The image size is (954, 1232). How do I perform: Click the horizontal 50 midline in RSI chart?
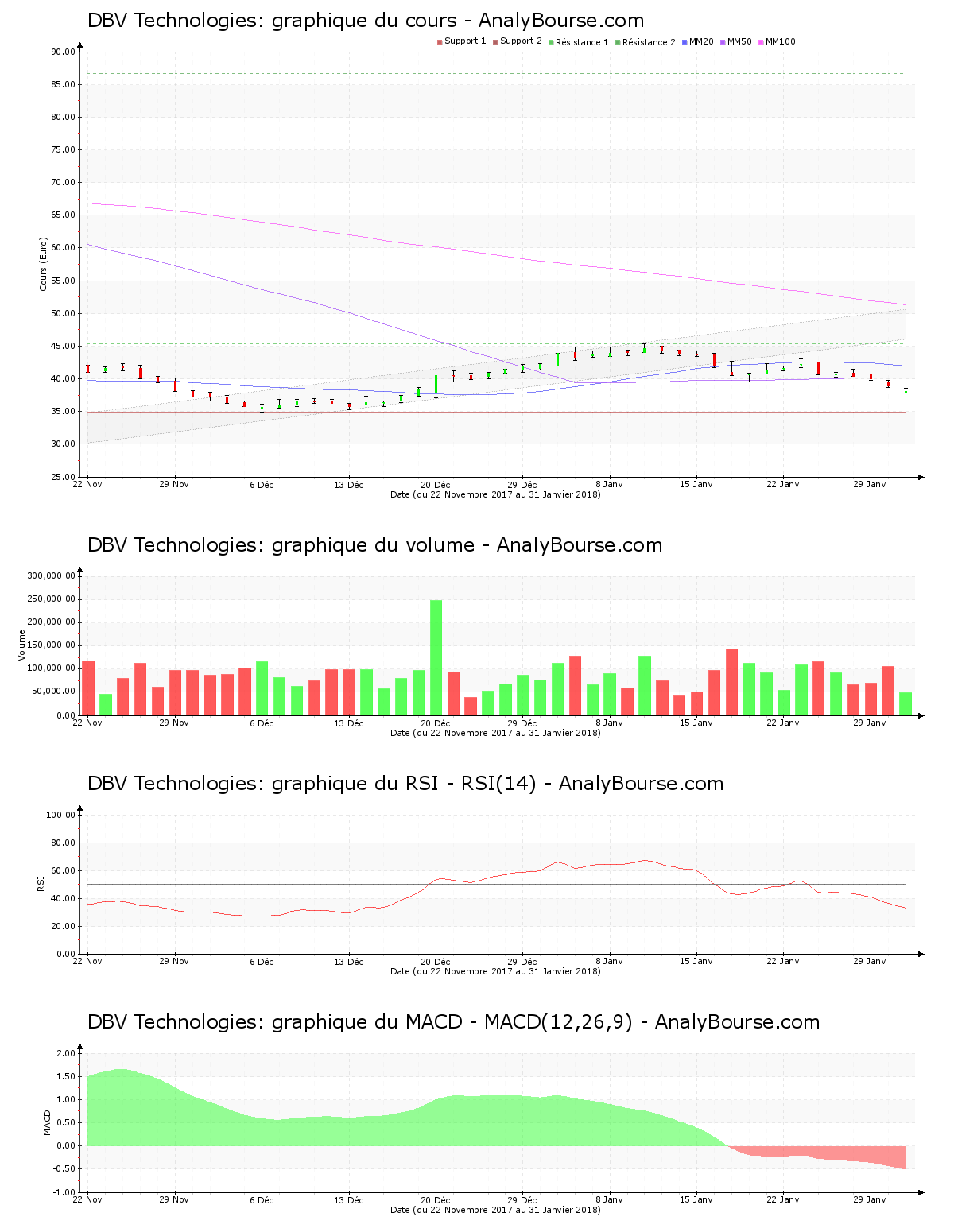tap(497, 884)
